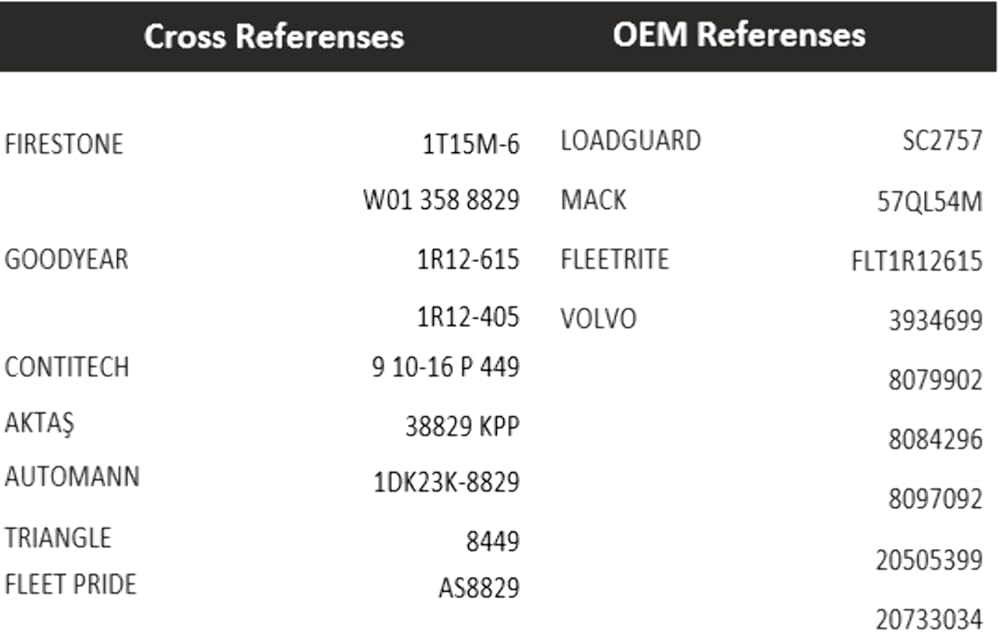Select the FIRESTONE brand label
The width and height of the screenshot is (1000, 632).
[x=64, y=144]
